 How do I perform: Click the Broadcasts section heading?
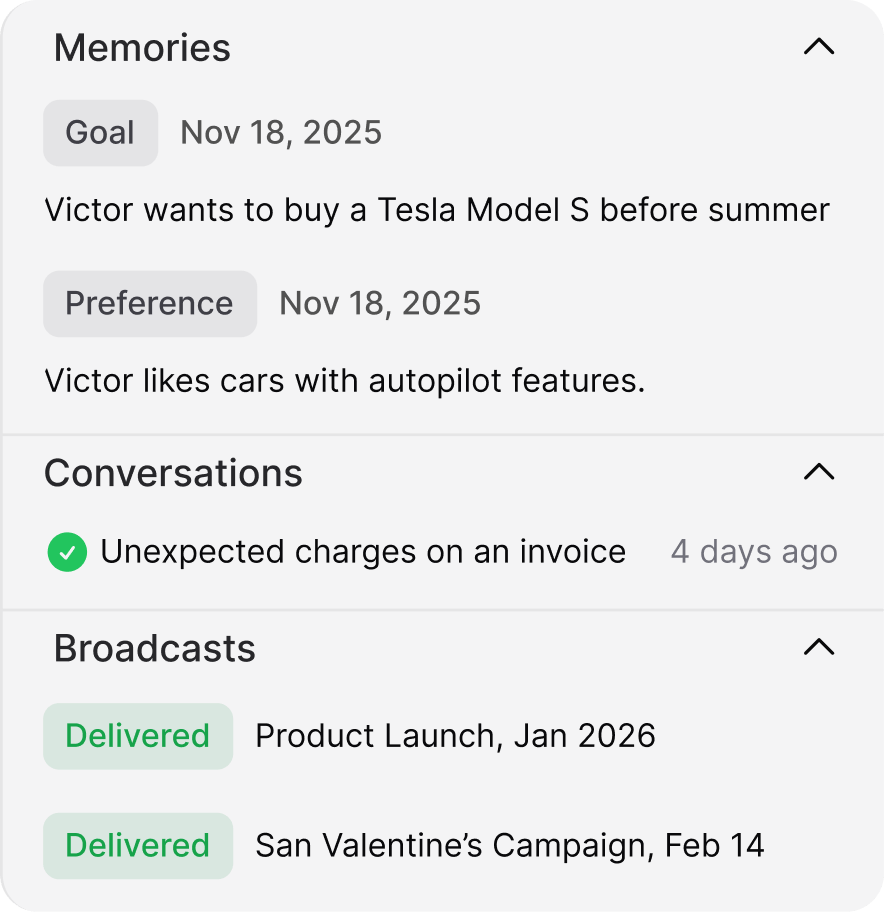coord(155,649)
